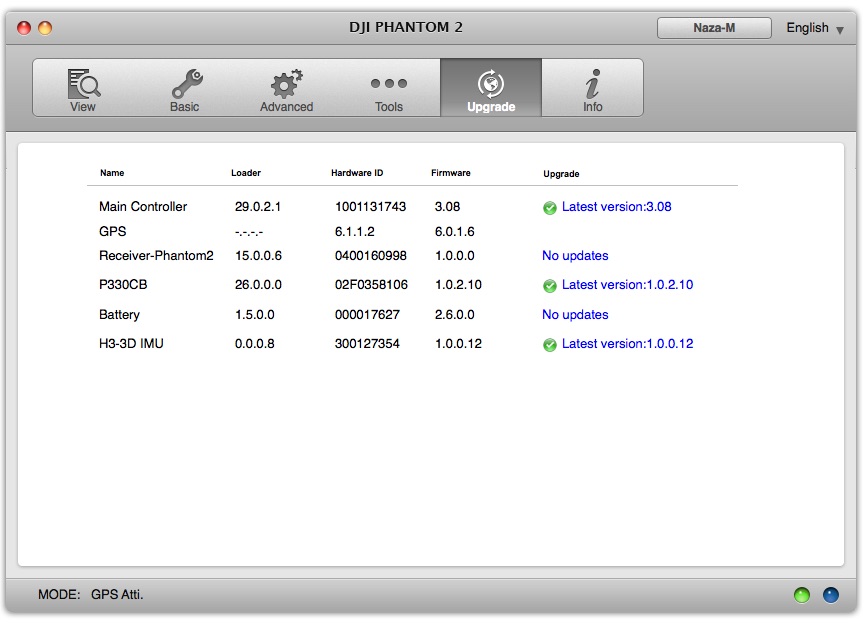
Task: Click hardware ID 0400160998
Action: point(371,256)
